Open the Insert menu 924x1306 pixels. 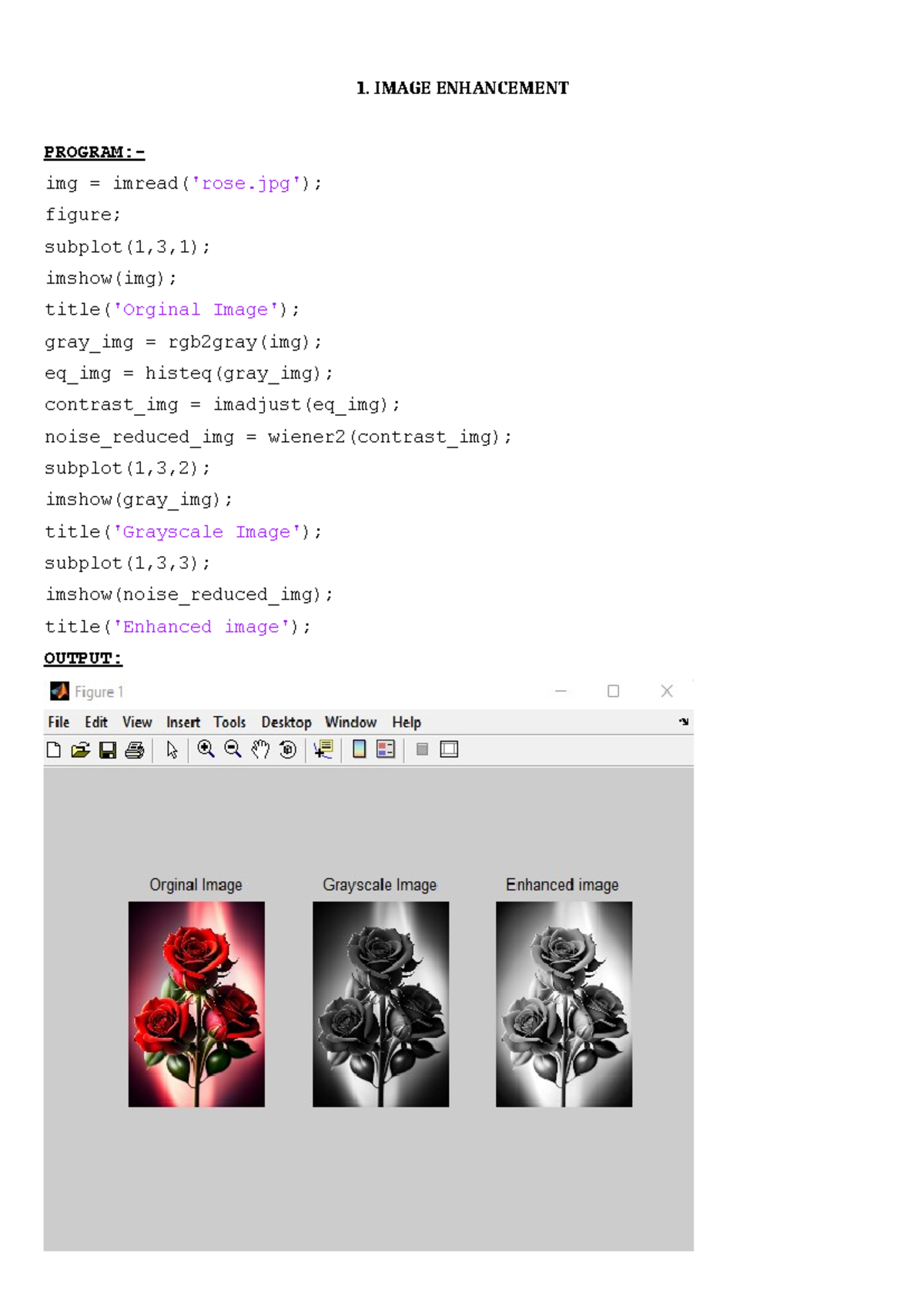[183, 722]
